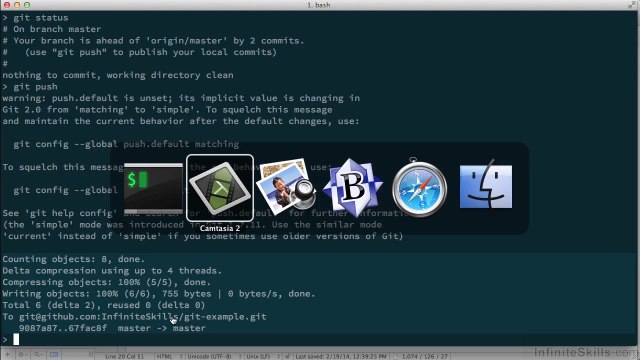Screen dimensions: 640x360
Task: Click 'Total 6 (delta 2), reused 0' line
Action: click(104, 305)
